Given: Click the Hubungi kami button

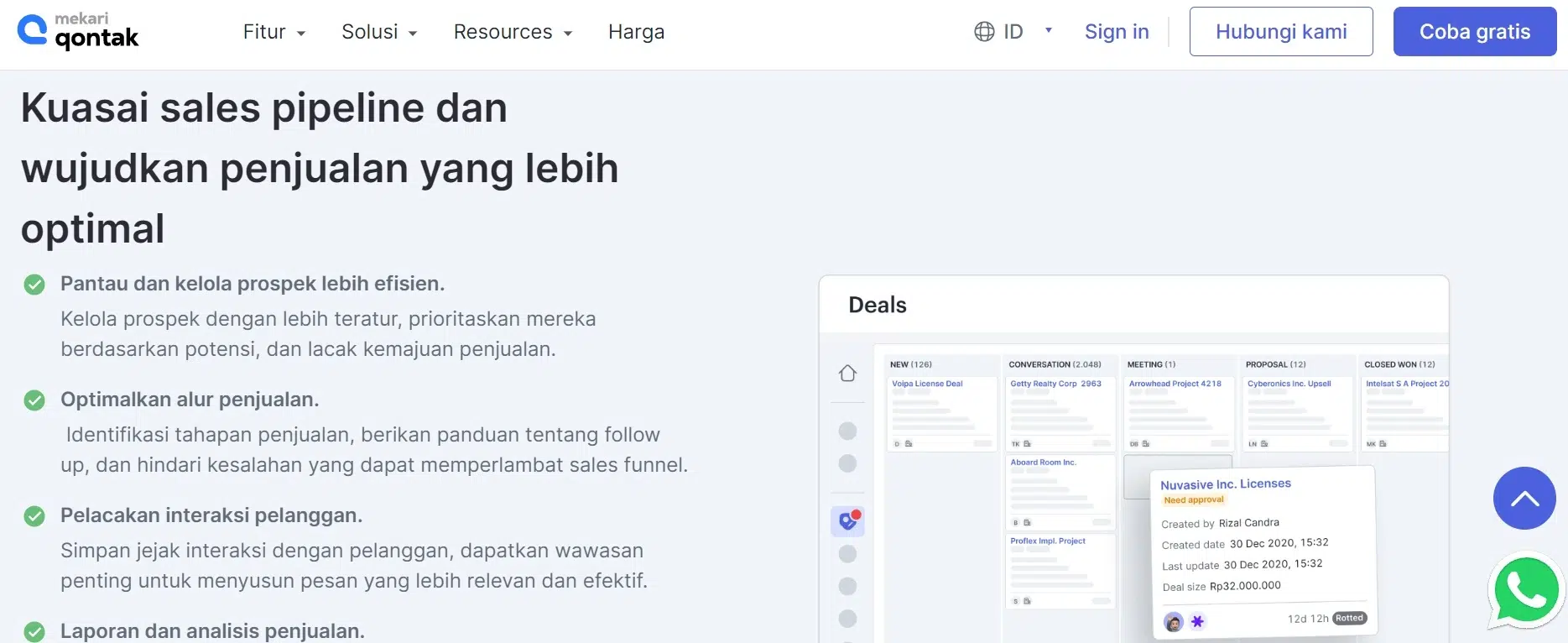Looking at the screenshot, I should coord(1281,32).
